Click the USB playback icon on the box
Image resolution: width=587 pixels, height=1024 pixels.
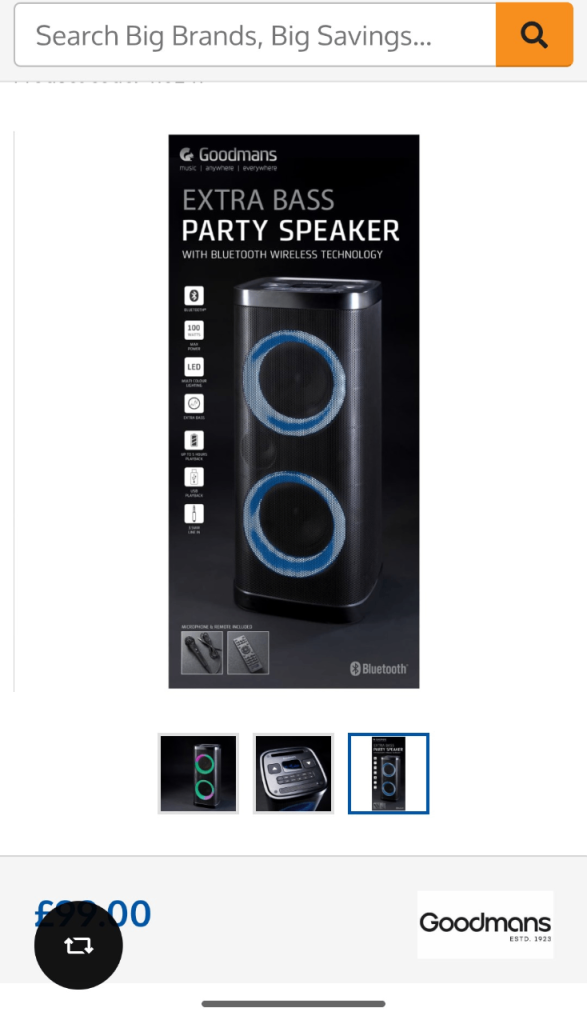pos(194,476)
